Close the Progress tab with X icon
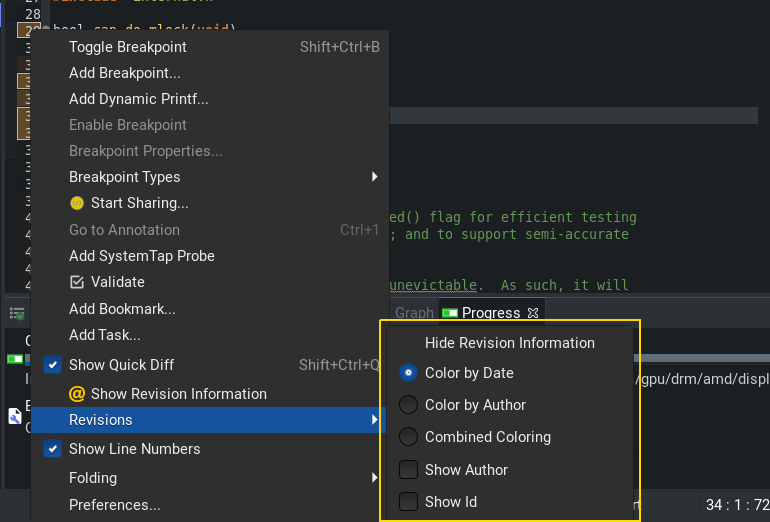Image resolution: width=770 pixels, height=522 pixels. coord(533,313)
